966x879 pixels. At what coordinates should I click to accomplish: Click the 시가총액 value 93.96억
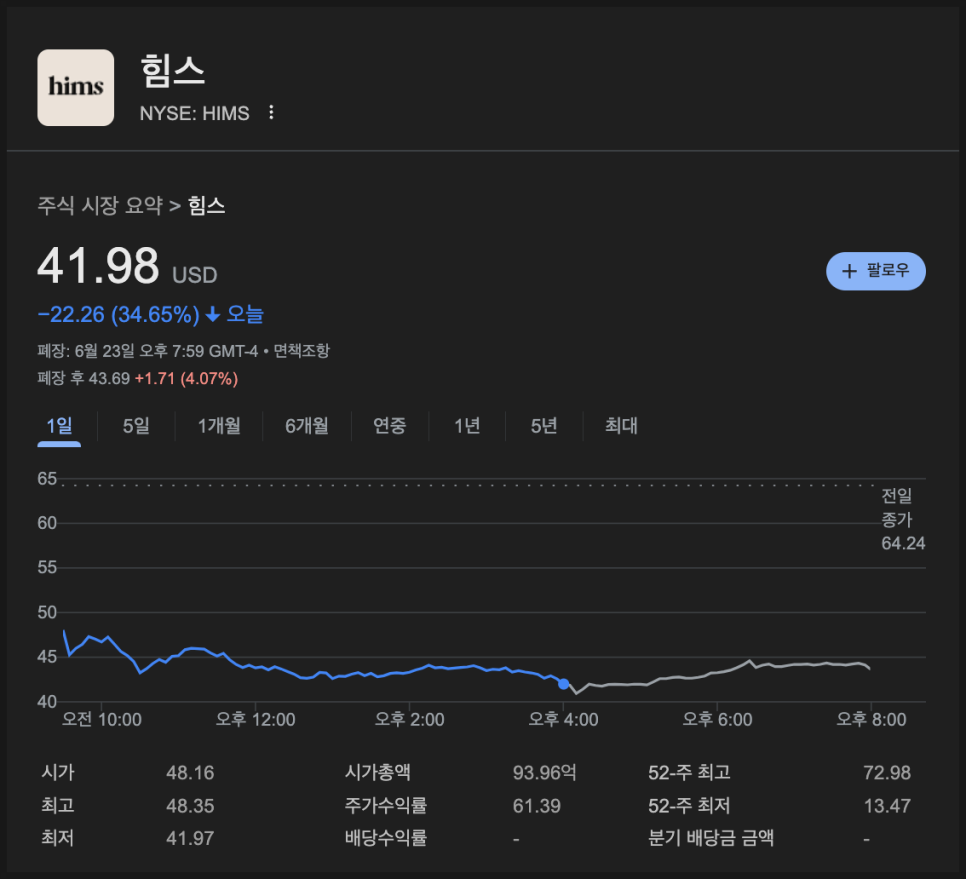click(x=545, y=773)
